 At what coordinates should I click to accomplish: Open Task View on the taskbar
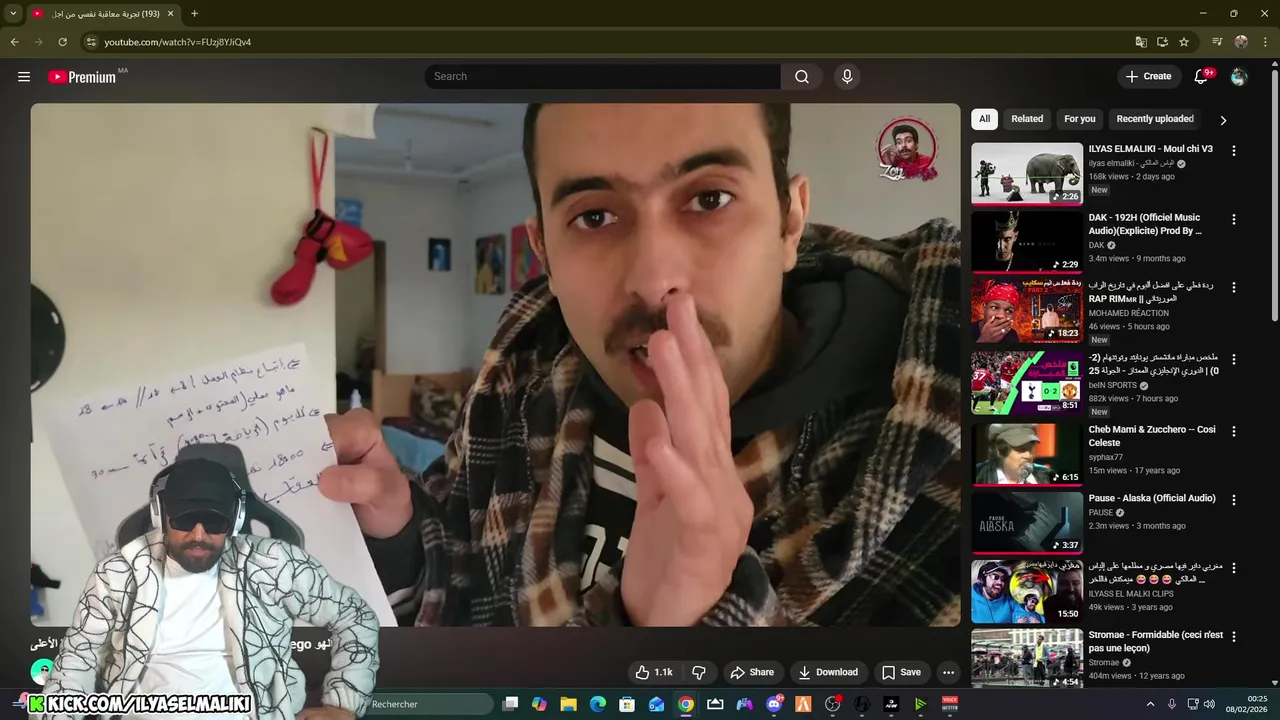[x=510, y=704]
